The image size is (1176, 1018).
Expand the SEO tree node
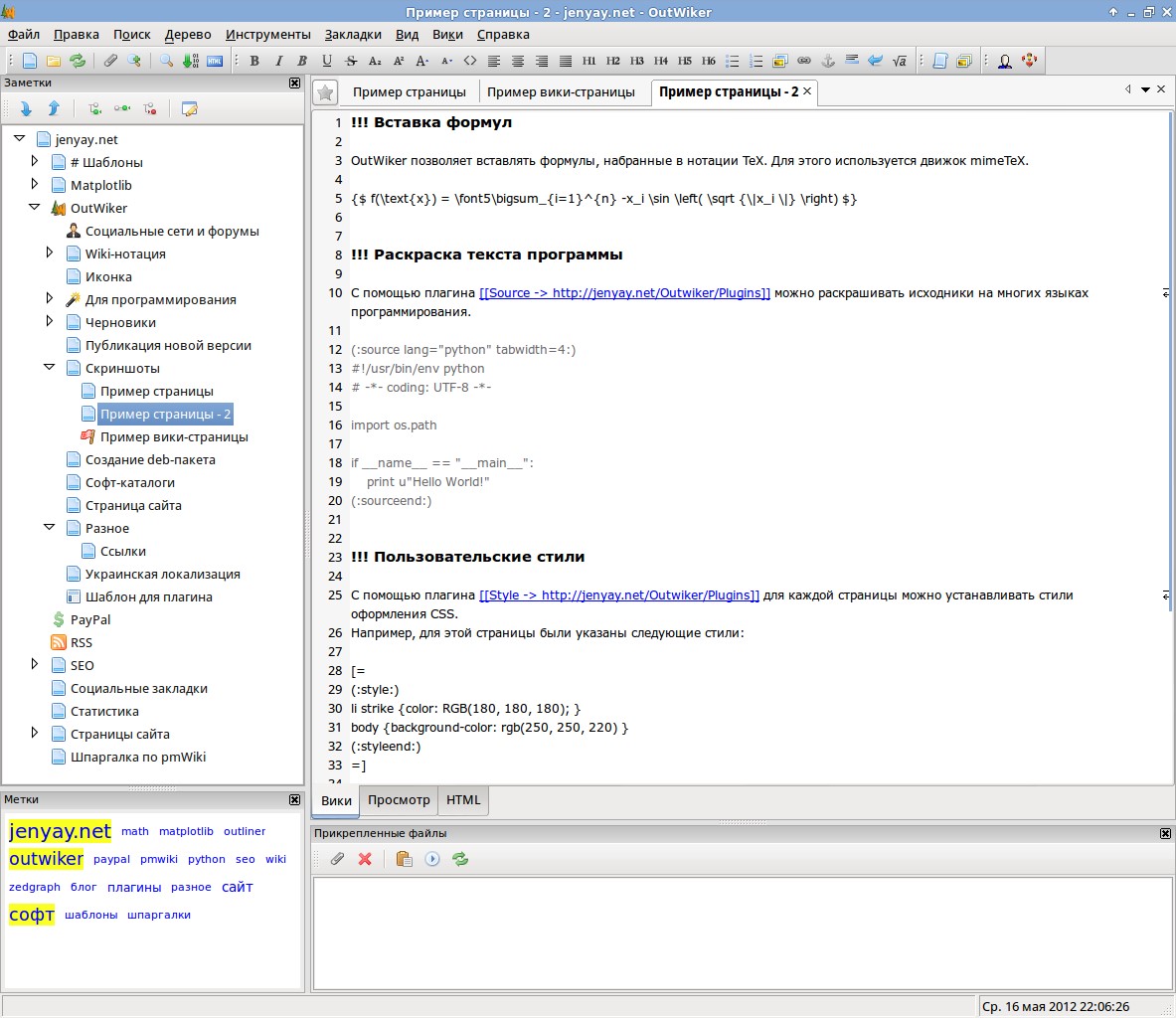click(x=35, y=664)
